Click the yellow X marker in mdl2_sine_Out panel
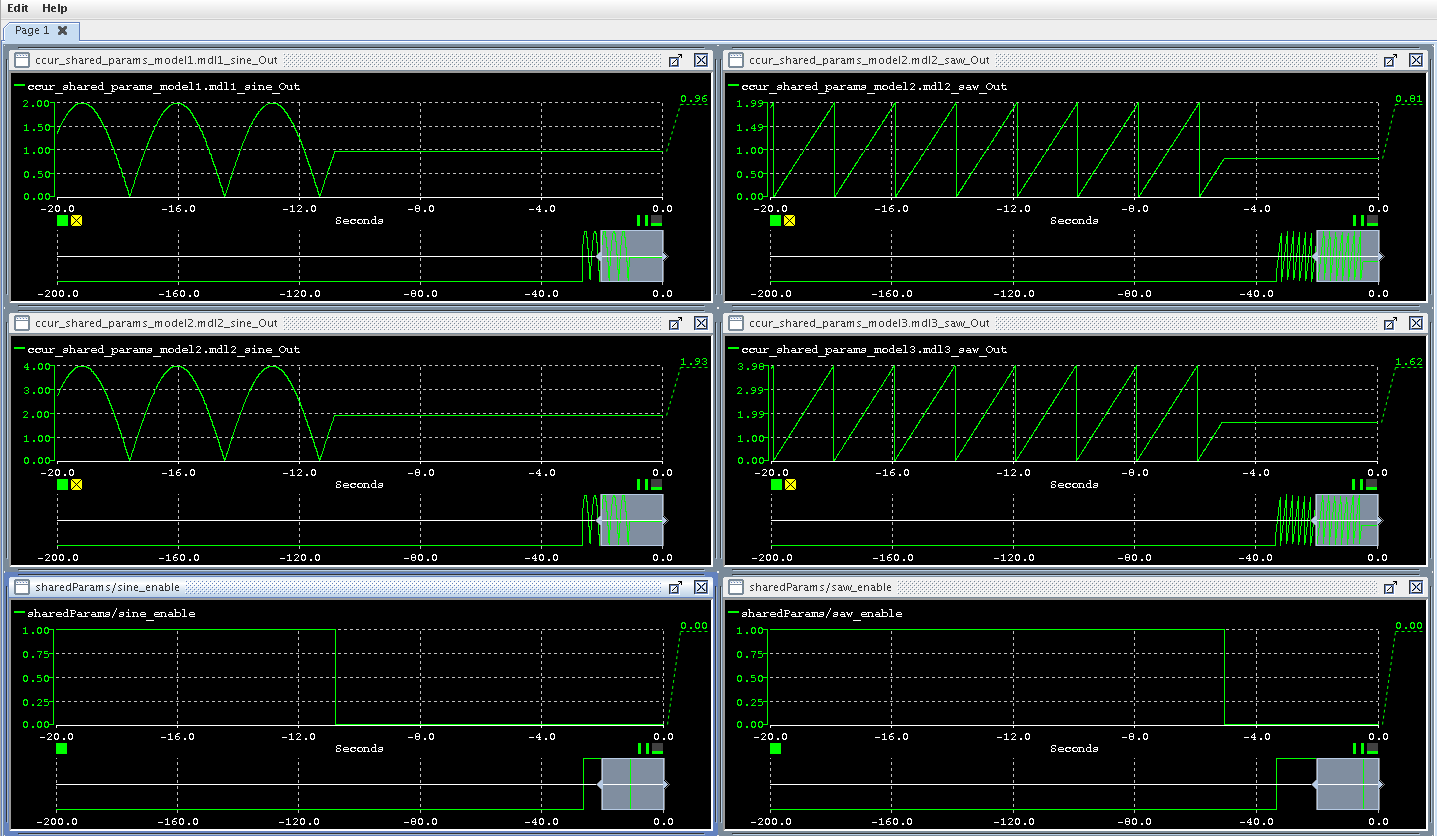1437x836 pixels. tap(77, 485)
